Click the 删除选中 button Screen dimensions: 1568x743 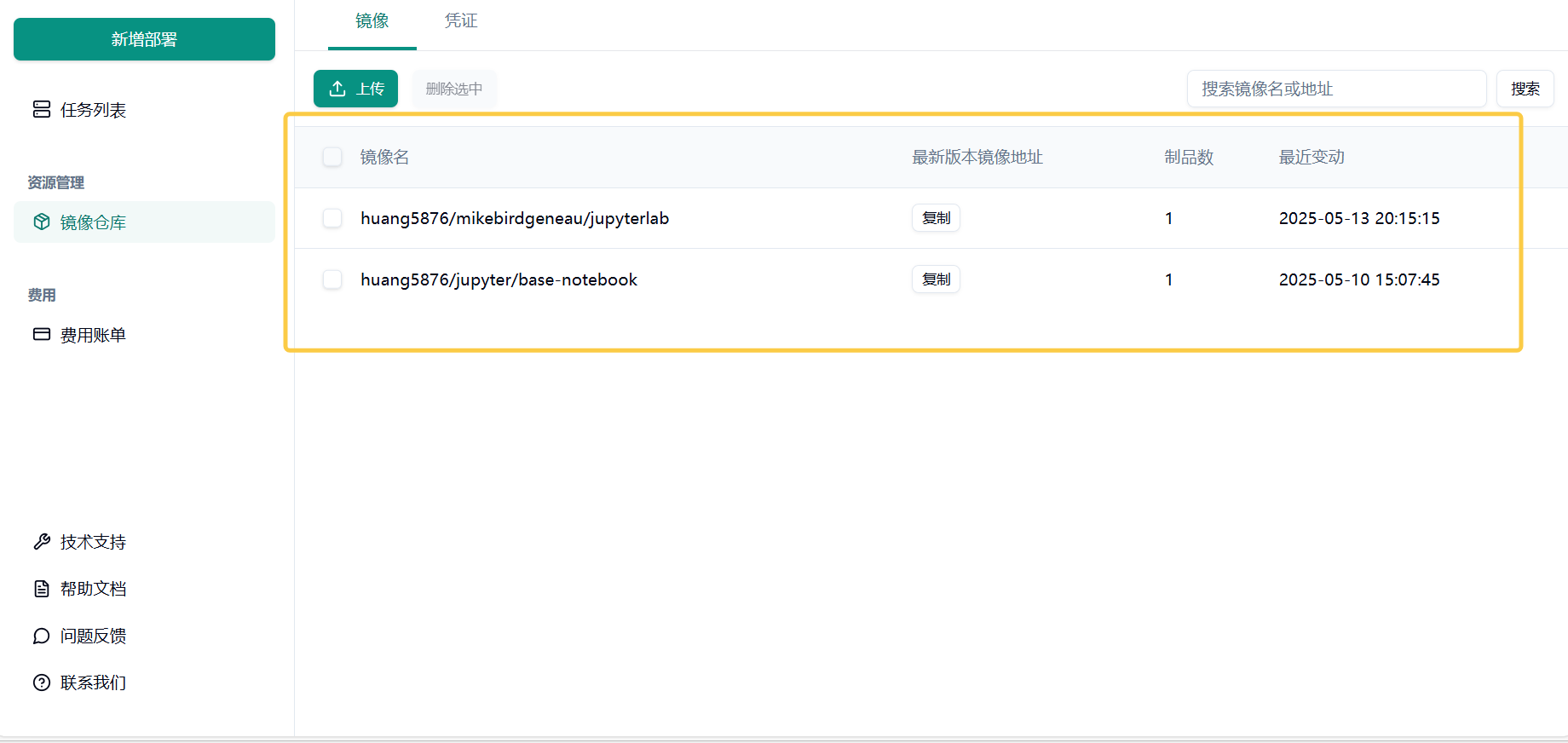(453, 89)
